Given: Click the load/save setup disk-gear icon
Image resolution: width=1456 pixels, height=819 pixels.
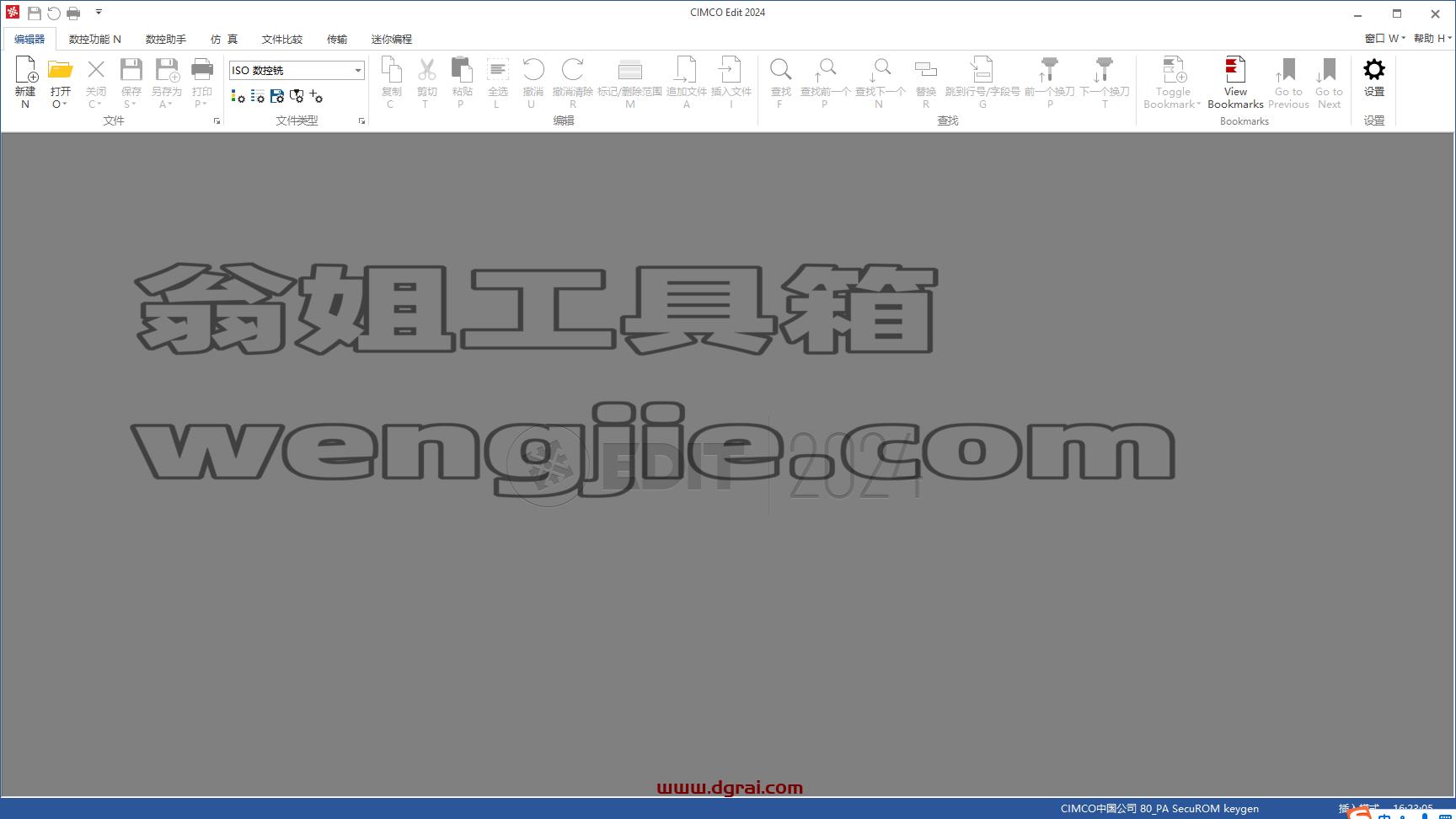Looking at the screenshot, I should click(276, 97).
